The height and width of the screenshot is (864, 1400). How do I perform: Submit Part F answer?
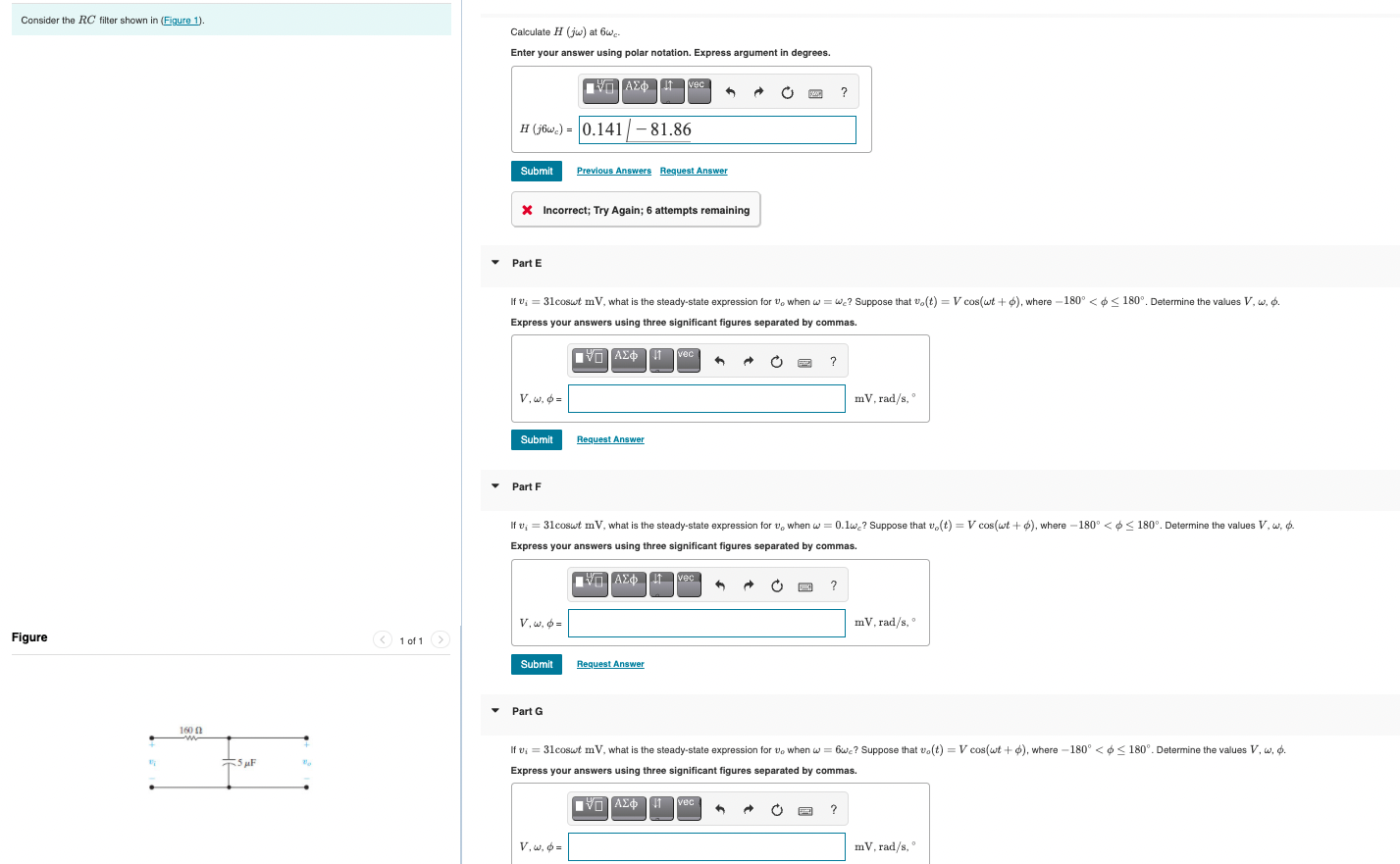click(x=537, y=664)
